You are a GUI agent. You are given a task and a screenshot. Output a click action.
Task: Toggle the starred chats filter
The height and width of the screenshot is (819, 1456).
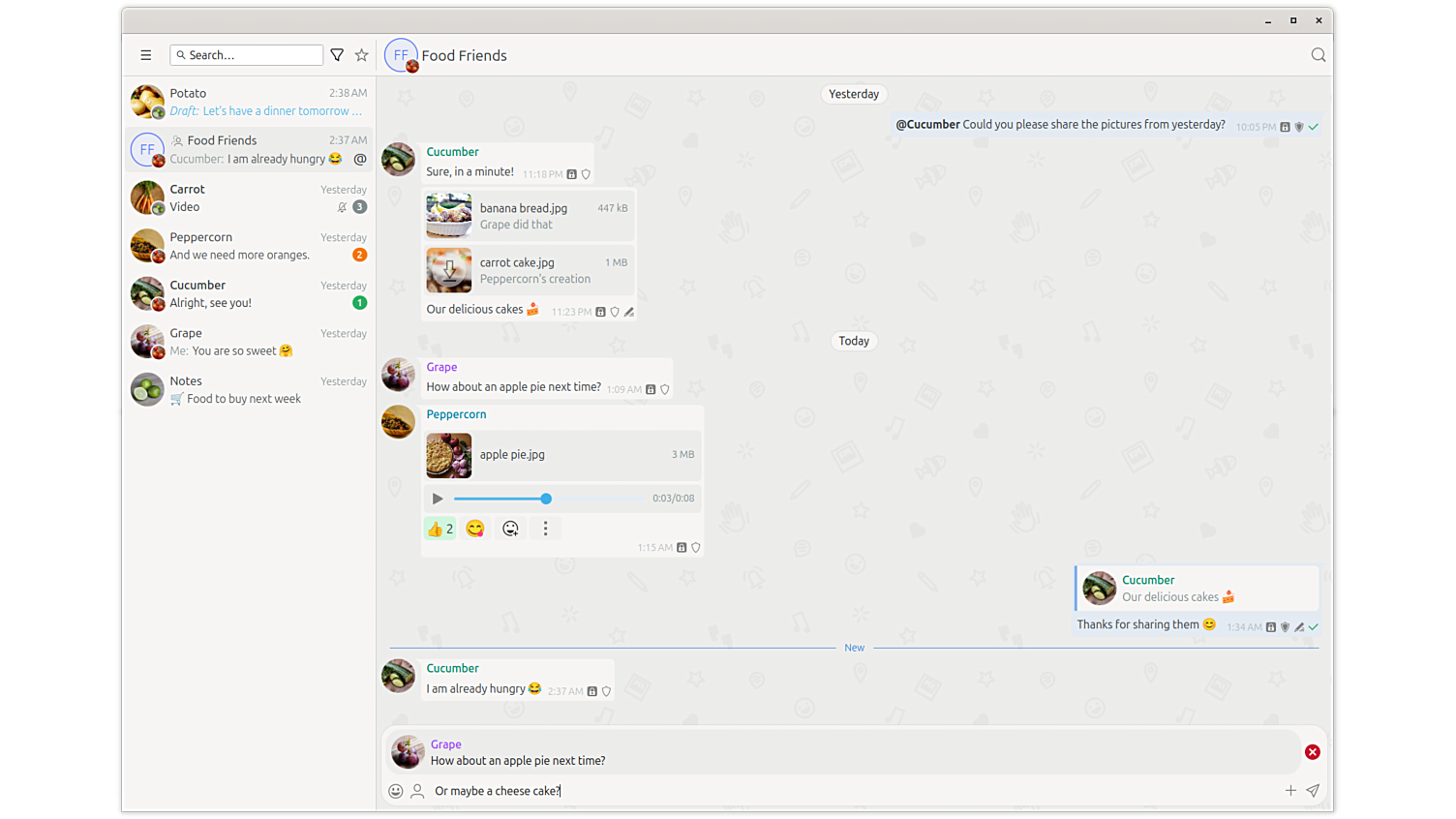coord(362,55)
